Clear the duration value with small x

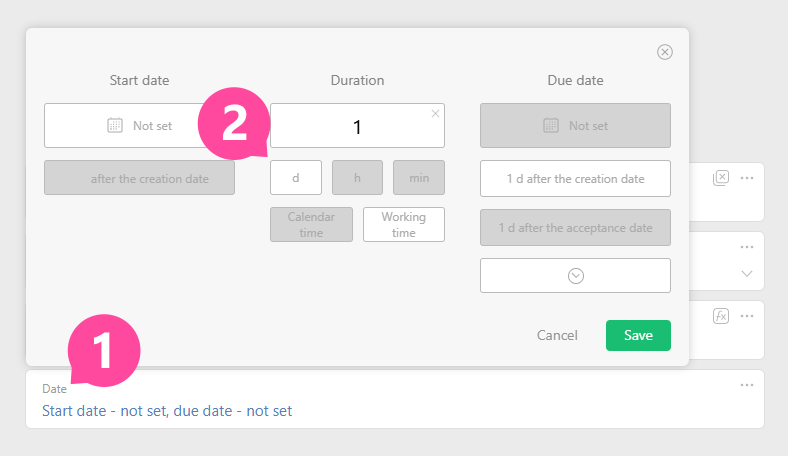[435, 114]
